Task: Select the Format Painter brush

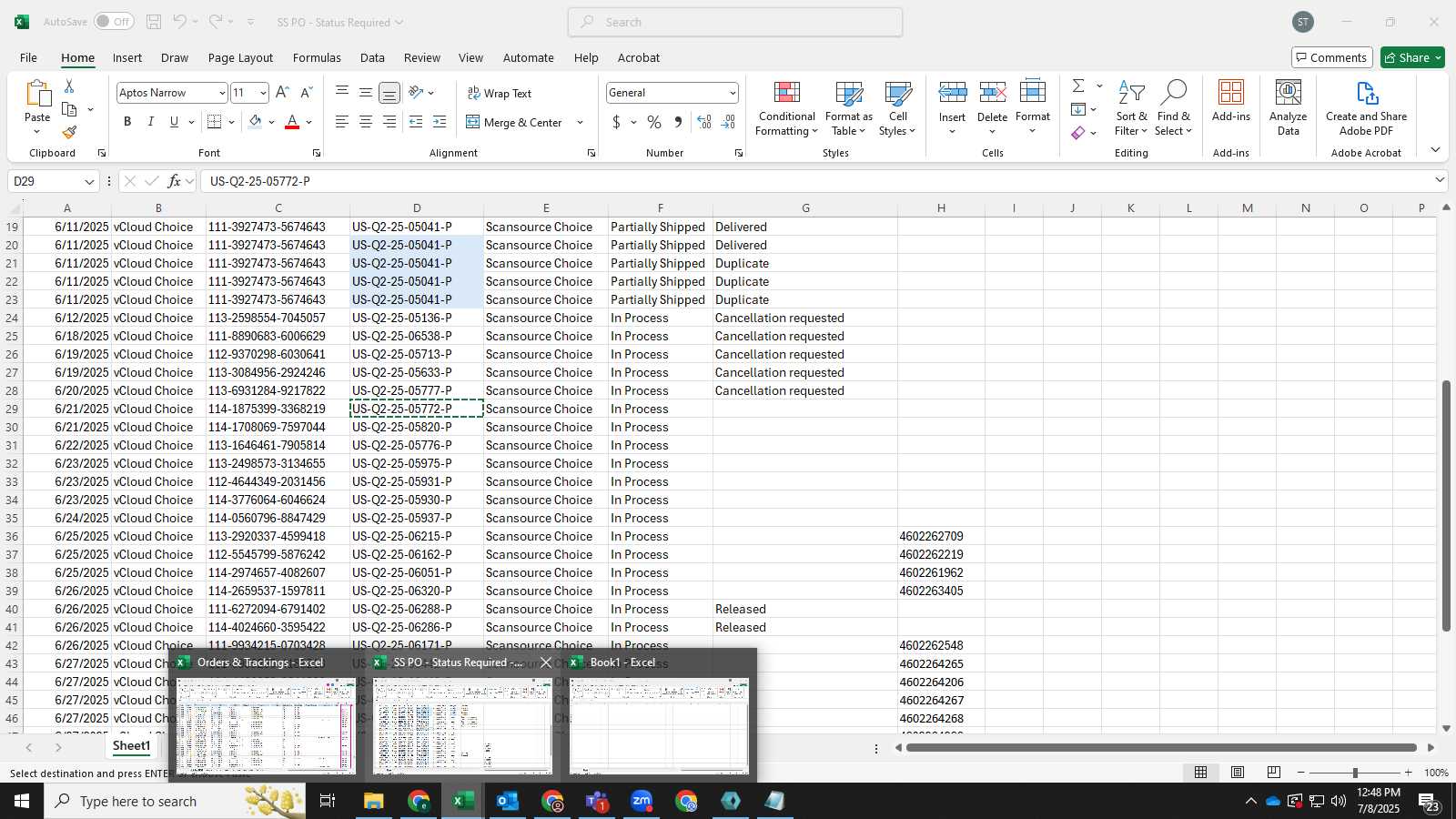Action: point(69,132)
